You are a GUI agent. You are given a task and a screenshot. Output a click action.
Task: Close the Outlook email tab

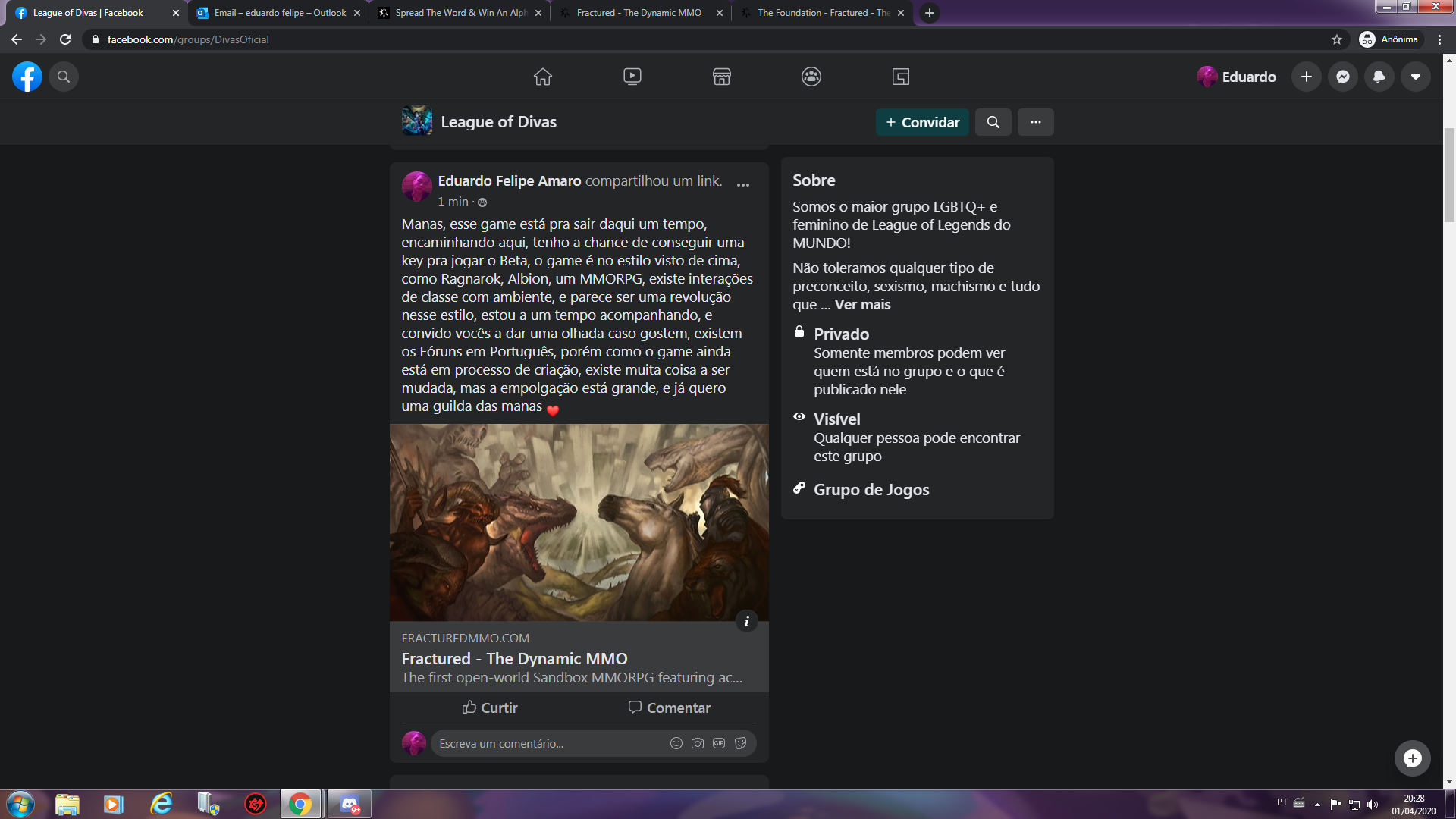tap(357, 13)
